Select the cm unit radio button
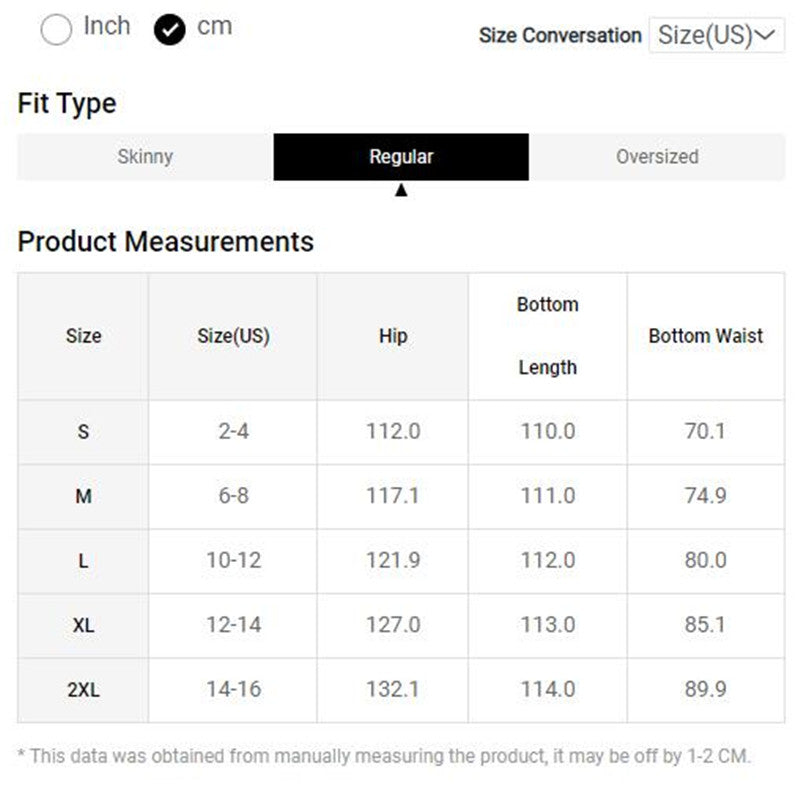The image size is (800, 785). (170, 30)
